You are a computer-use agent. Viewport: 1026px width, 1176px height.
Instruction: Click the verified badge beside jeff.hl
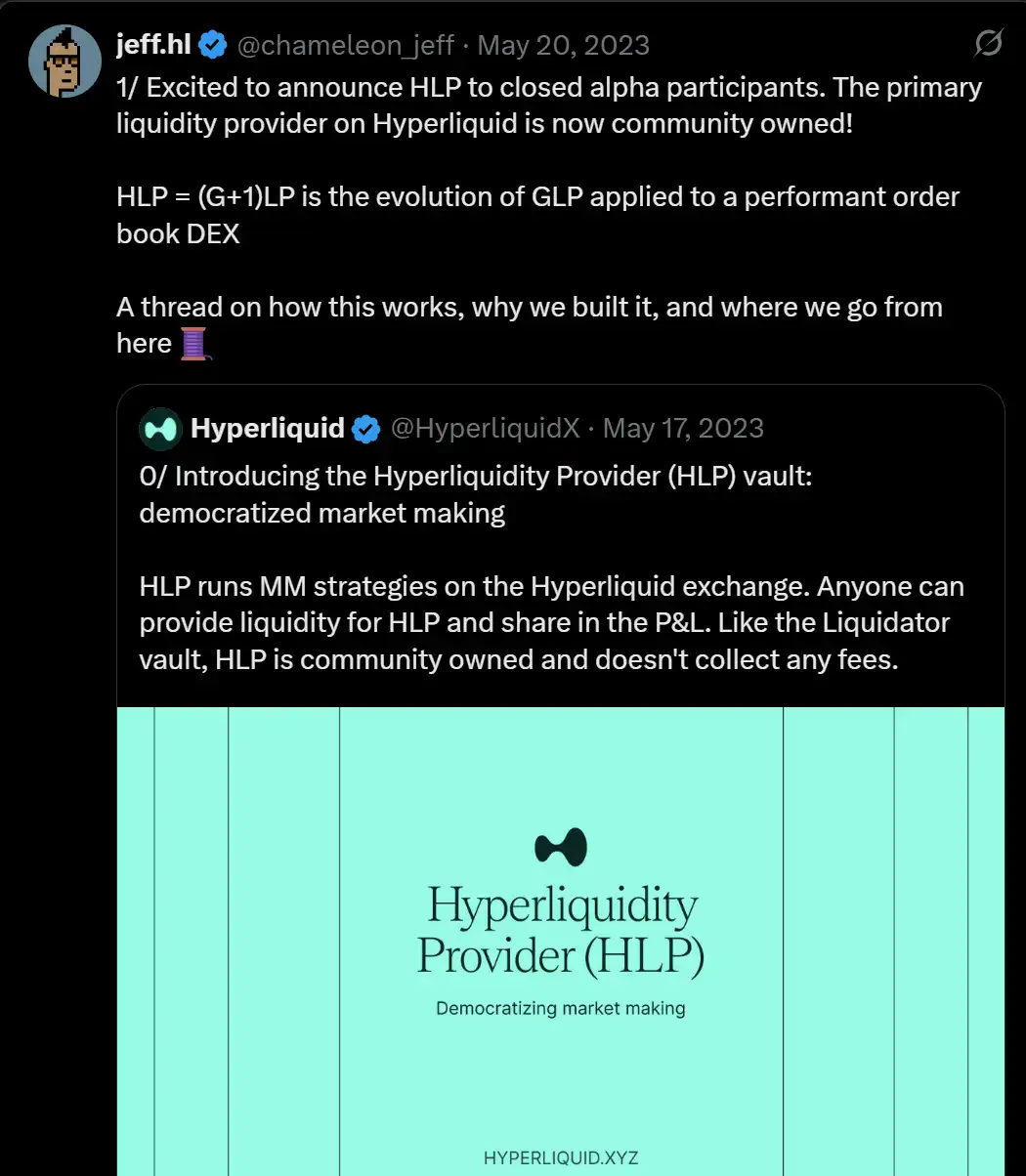point(214,45)
